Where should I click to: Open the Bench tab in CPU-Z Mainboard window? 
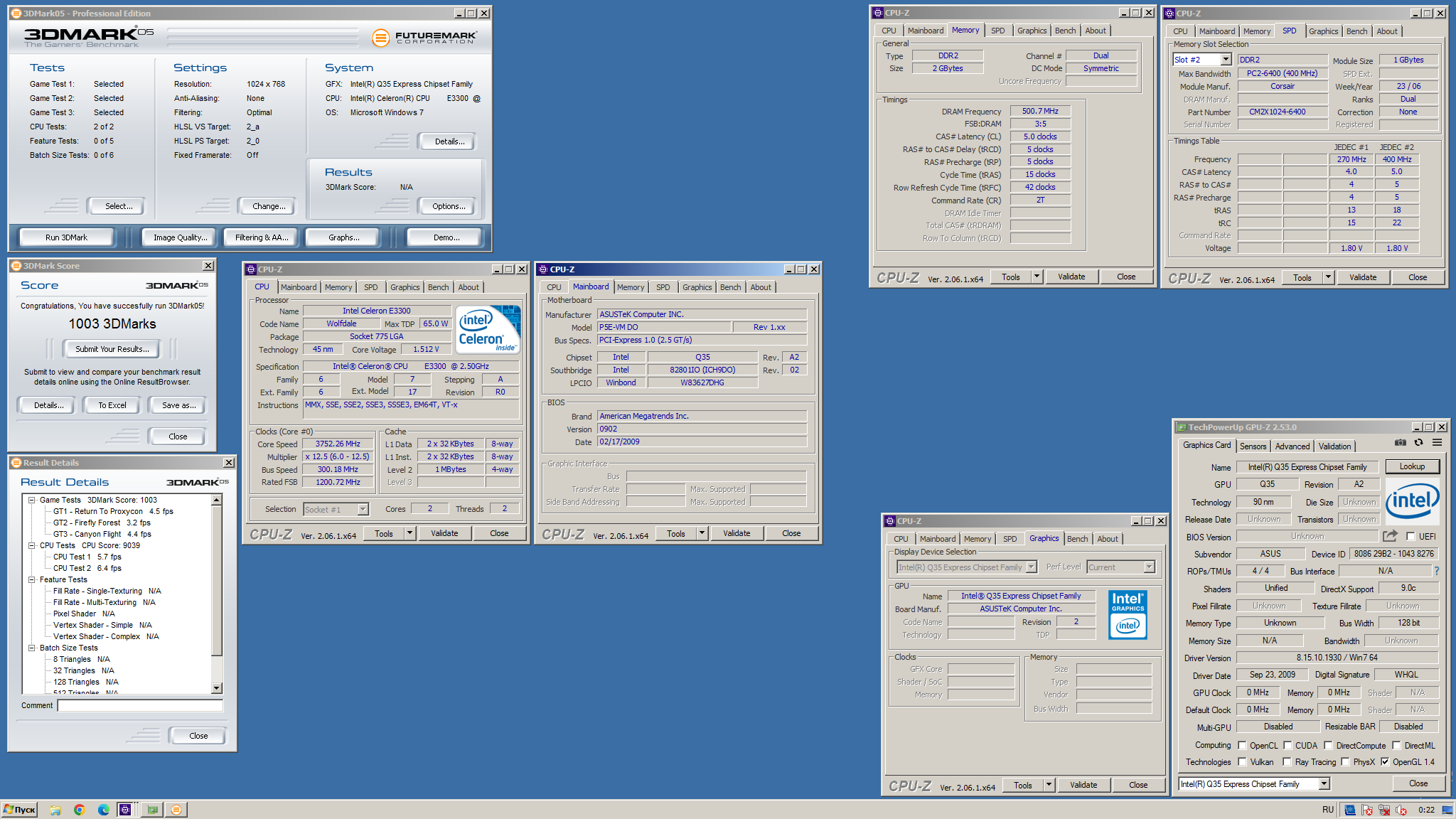(x=730, y=287)
